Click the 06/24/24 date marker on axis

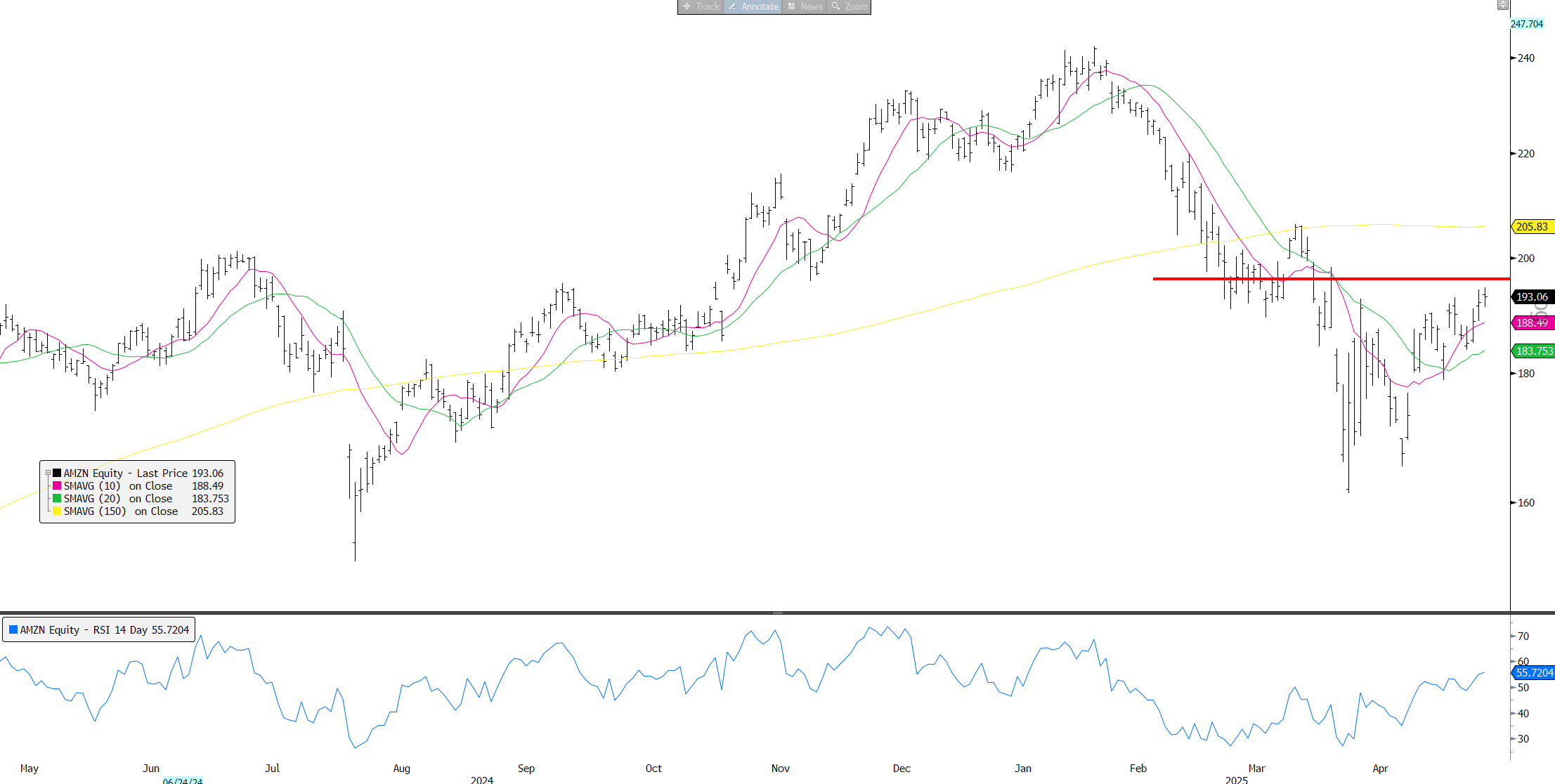183,780
